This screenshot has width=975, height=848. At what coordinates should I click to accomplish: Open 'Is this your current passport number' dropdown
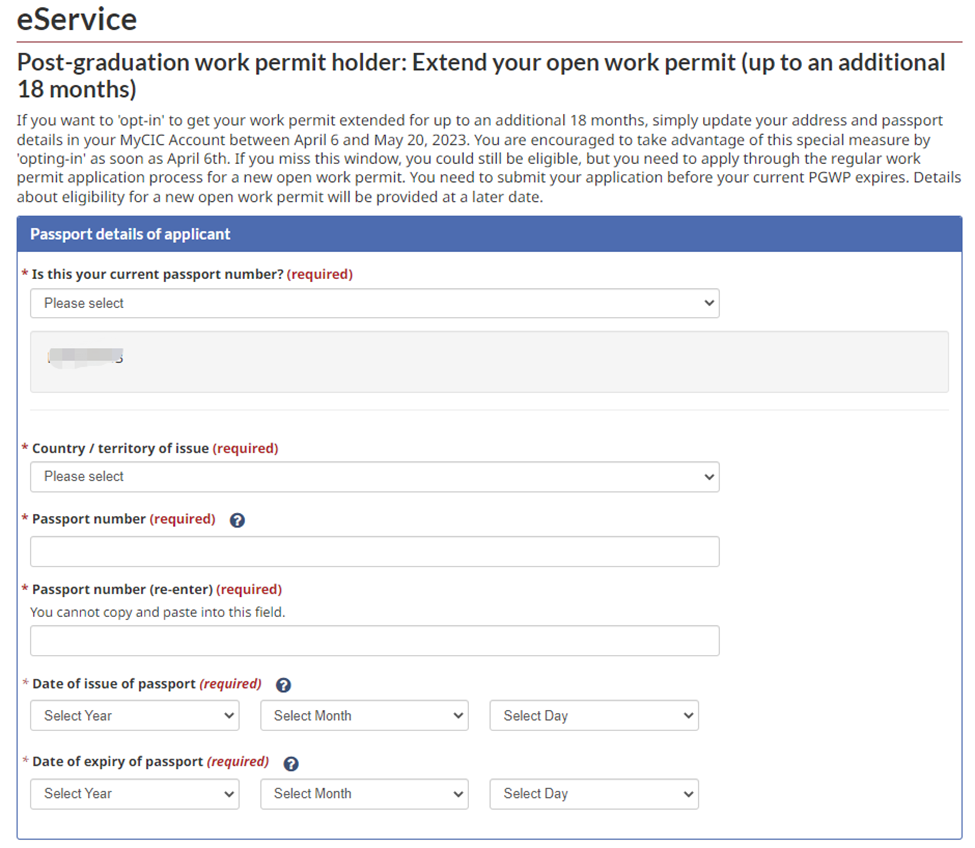tap(375, 303)
